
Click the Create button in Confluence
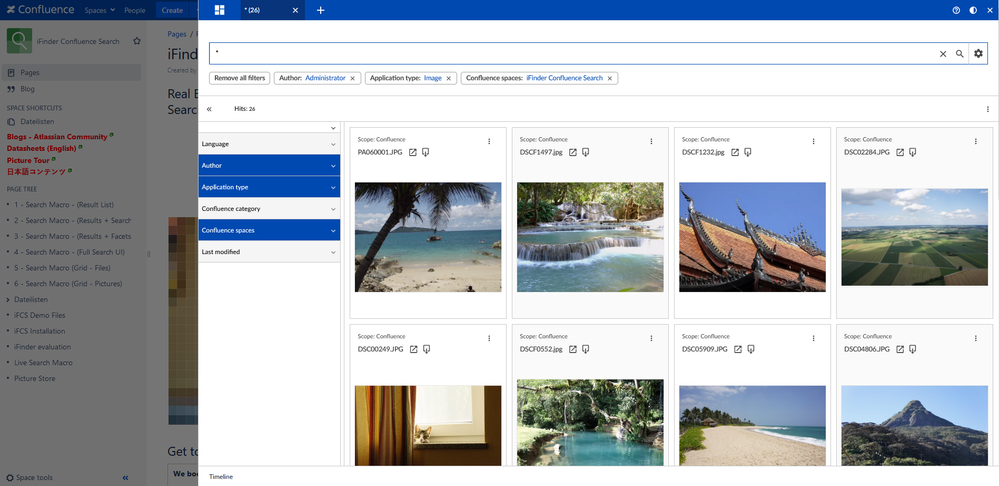pos(172,10)
